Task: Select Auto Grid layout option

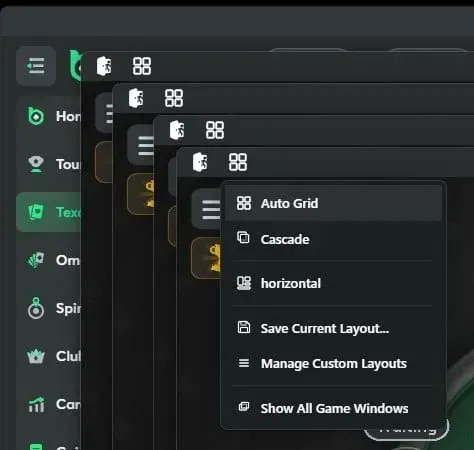Action: (x=333, y=203)
